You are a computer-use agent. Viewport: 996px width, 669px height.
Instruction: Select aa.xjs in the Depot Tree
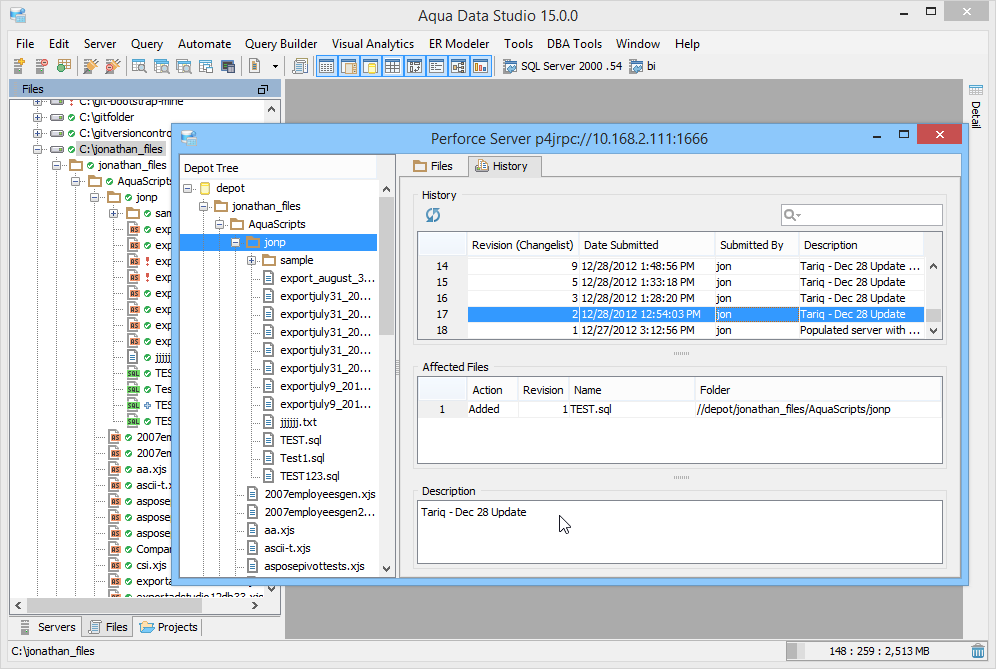[279, 530]
